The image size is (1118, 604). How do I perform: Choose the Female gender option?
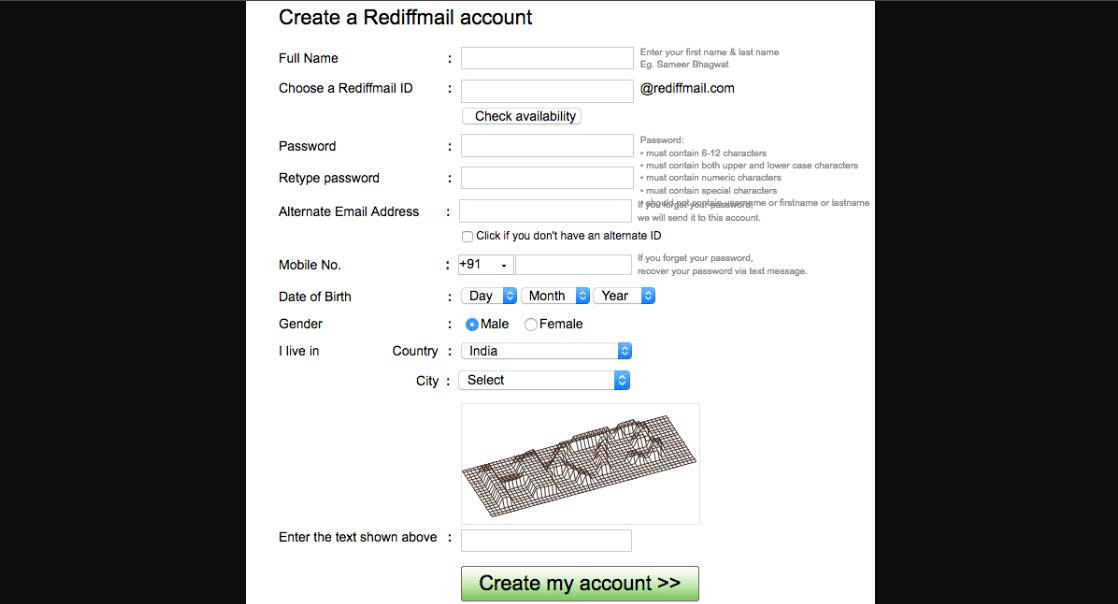pyautogui.click(x=530, y=324)
